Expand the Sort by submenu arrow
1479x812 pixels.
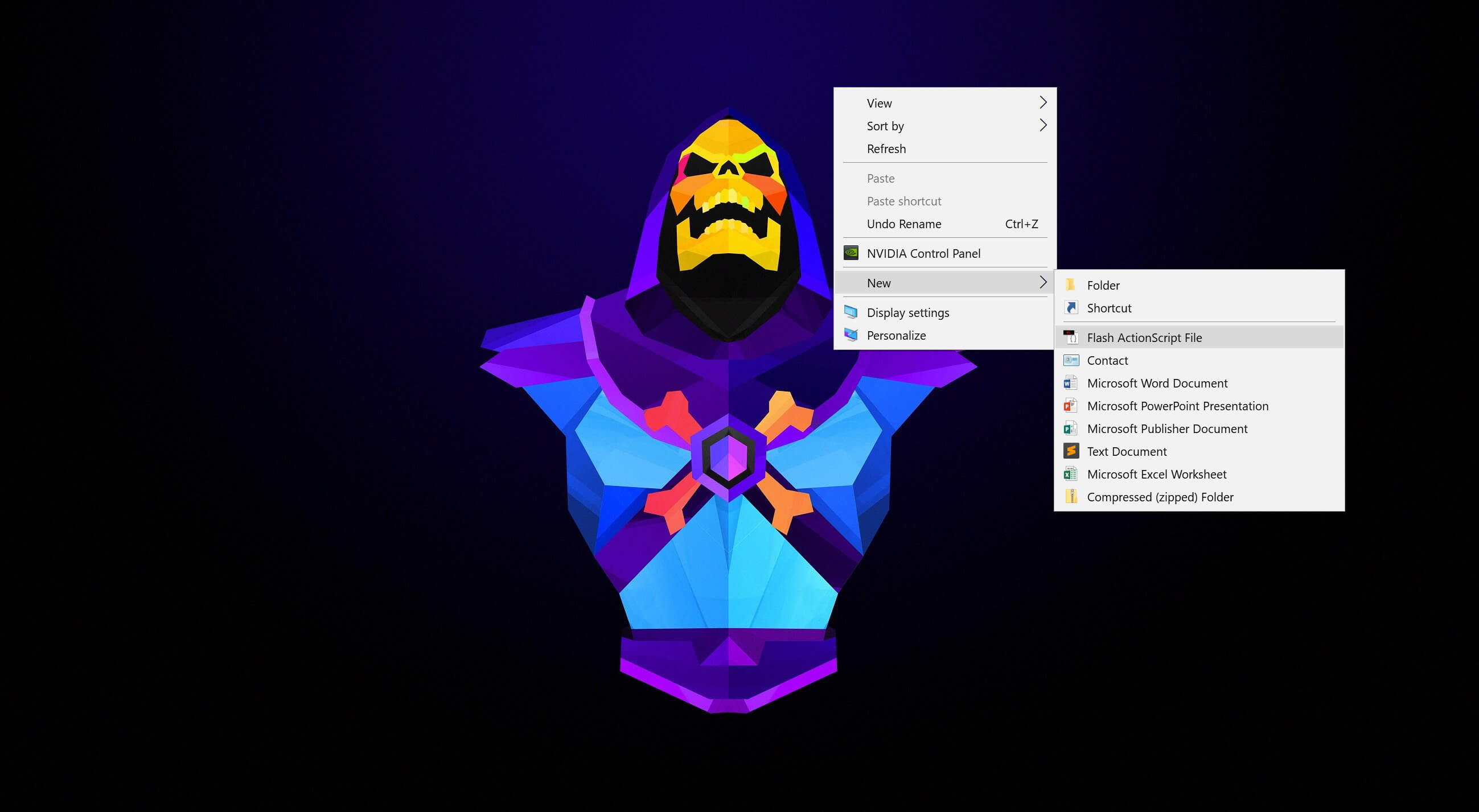click(x=1043, y=125)
